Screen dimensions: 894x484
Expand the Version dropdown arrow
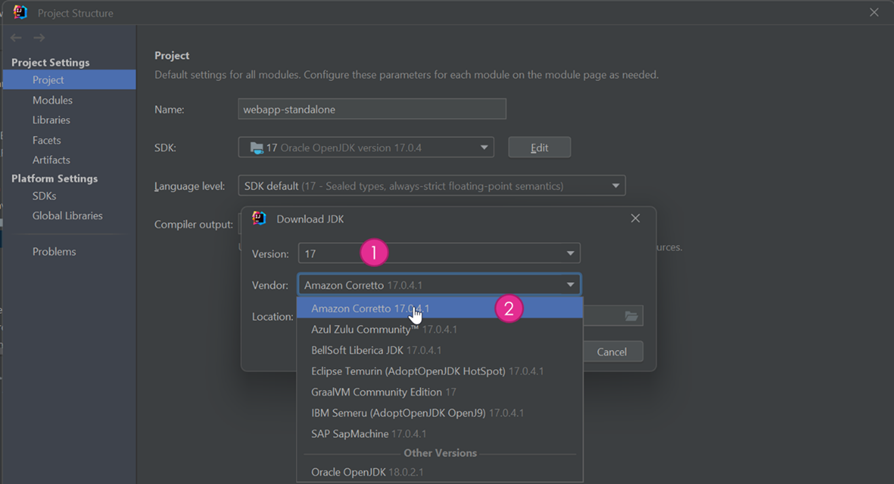570,253
